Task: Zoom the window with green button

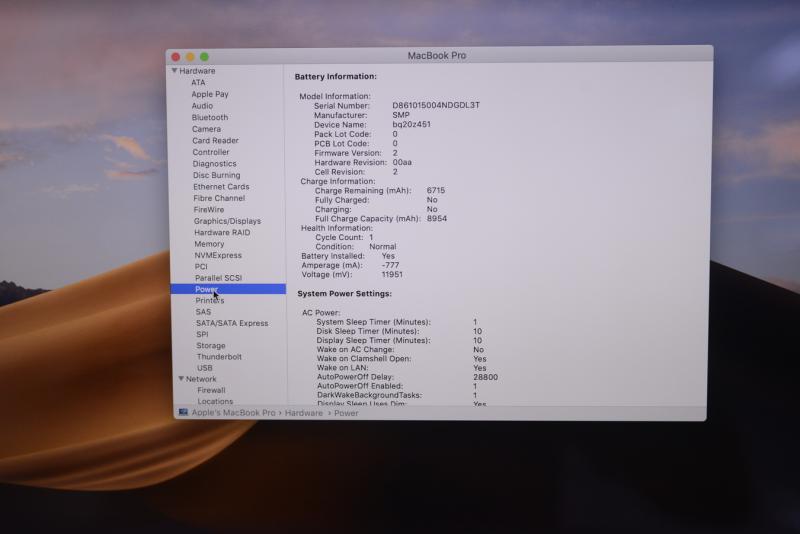Action: (204, 57)
